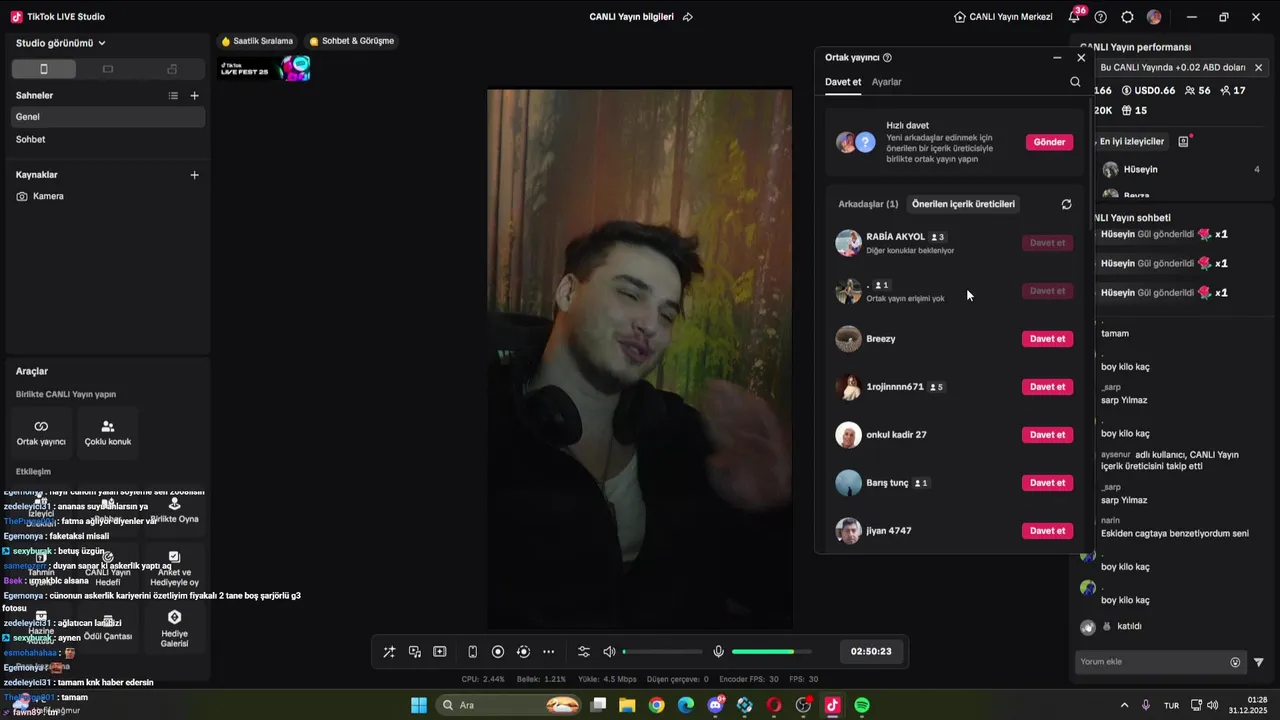Image resolution: width=1280 pixels, height=720 pixels.
Task: Click the stream timer 02:50:23
Action: pyautogui.click(x=871, y=651)
